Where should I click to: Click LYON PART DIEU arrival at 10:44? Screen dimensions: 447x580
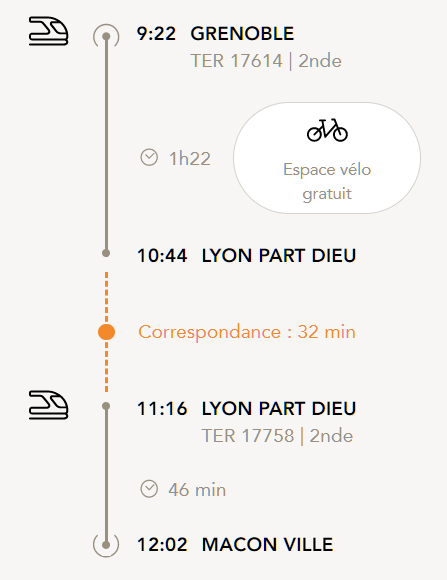tap(279, 256)
